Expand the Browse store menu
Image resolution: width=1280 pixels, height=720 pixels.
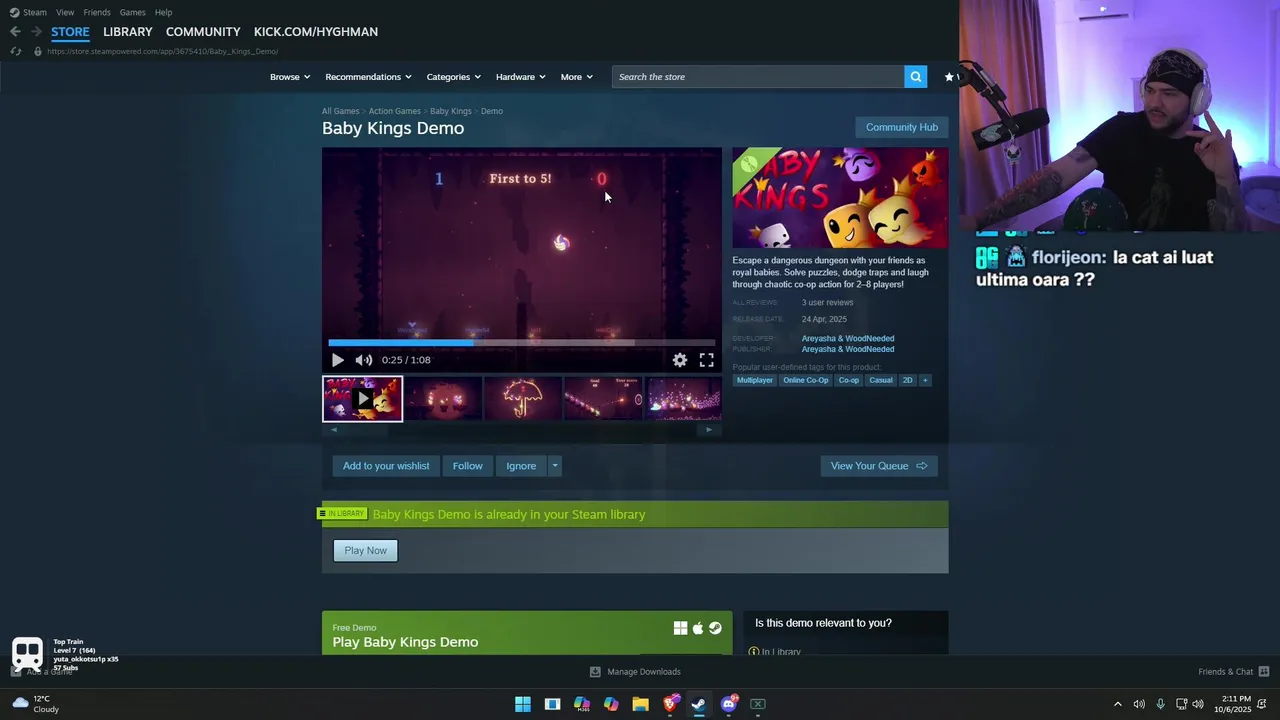290,77
